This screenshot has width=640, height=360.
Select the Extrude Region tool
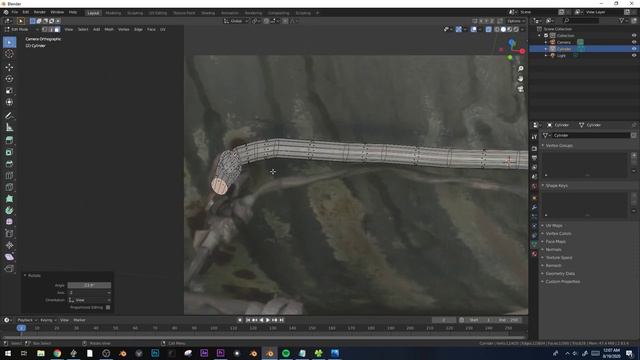pos(9,140)
